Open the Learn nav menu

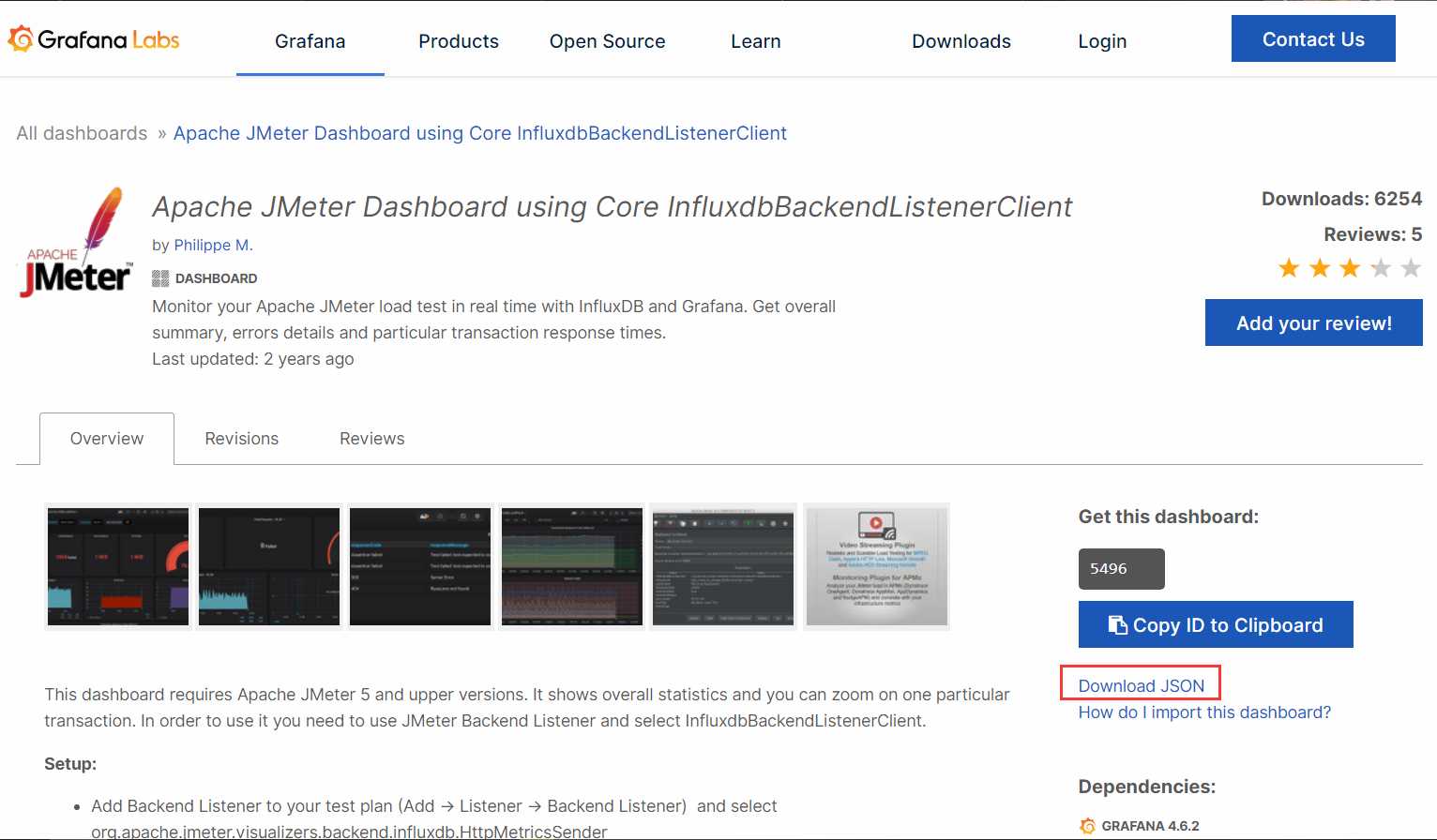pyautogui.click(x=756, y=41)
